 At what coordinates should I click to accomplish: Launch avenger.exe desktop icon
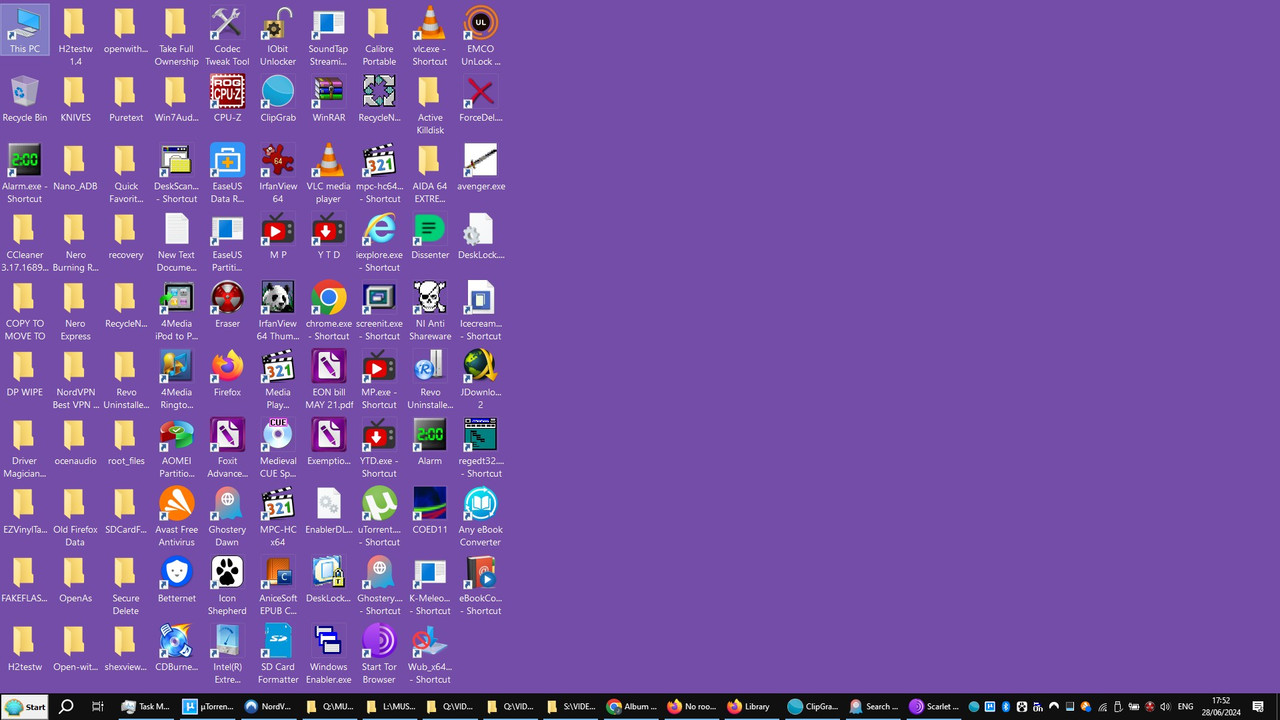pyautogui.click(x=481, y=168)
